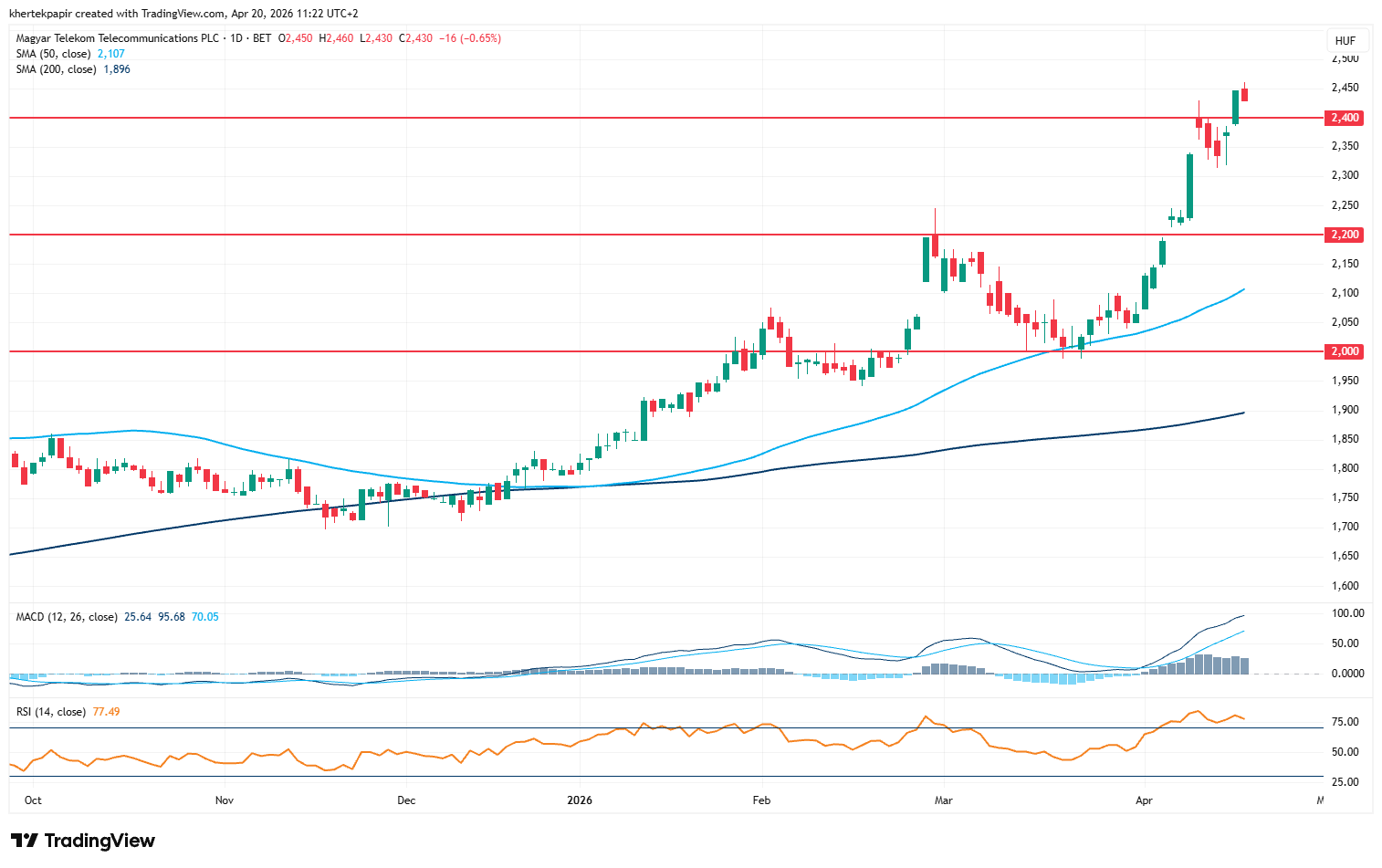Click the RSI (14, close) indicator label
The height and width of the screenshot is (868, 1382).
tap(51, 712)
